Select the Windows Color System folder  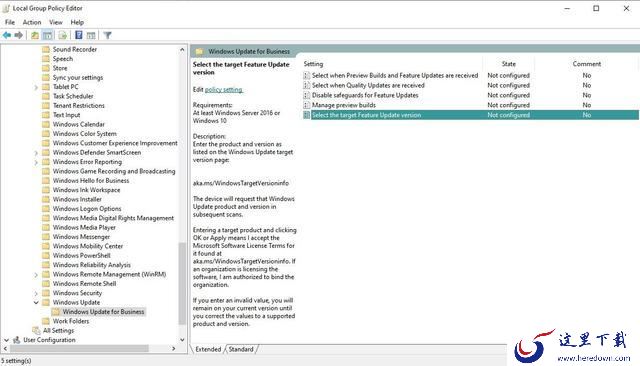84,134
